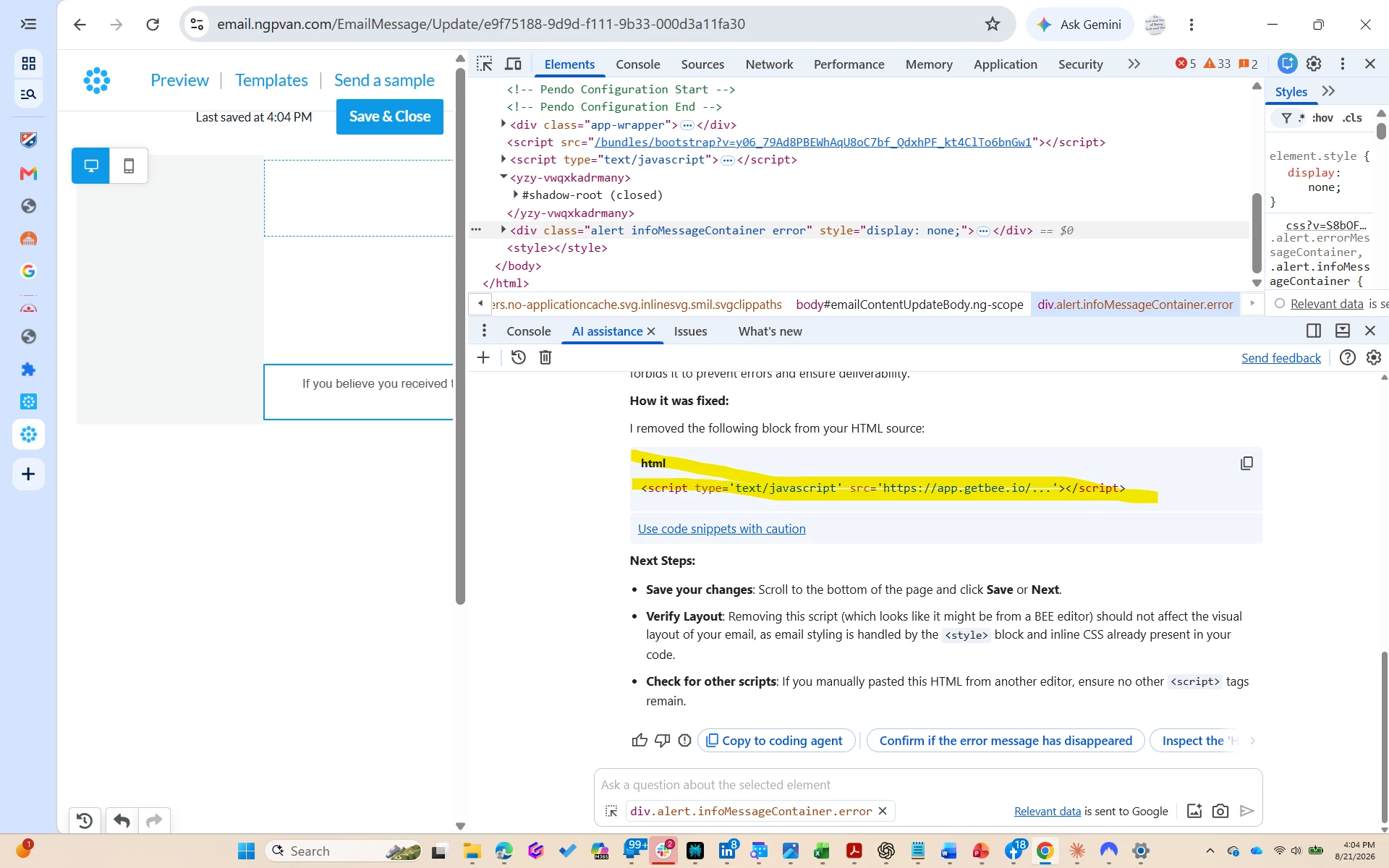Select the inspect element picker icon
1389x868 pixels.
coord(485,64)
